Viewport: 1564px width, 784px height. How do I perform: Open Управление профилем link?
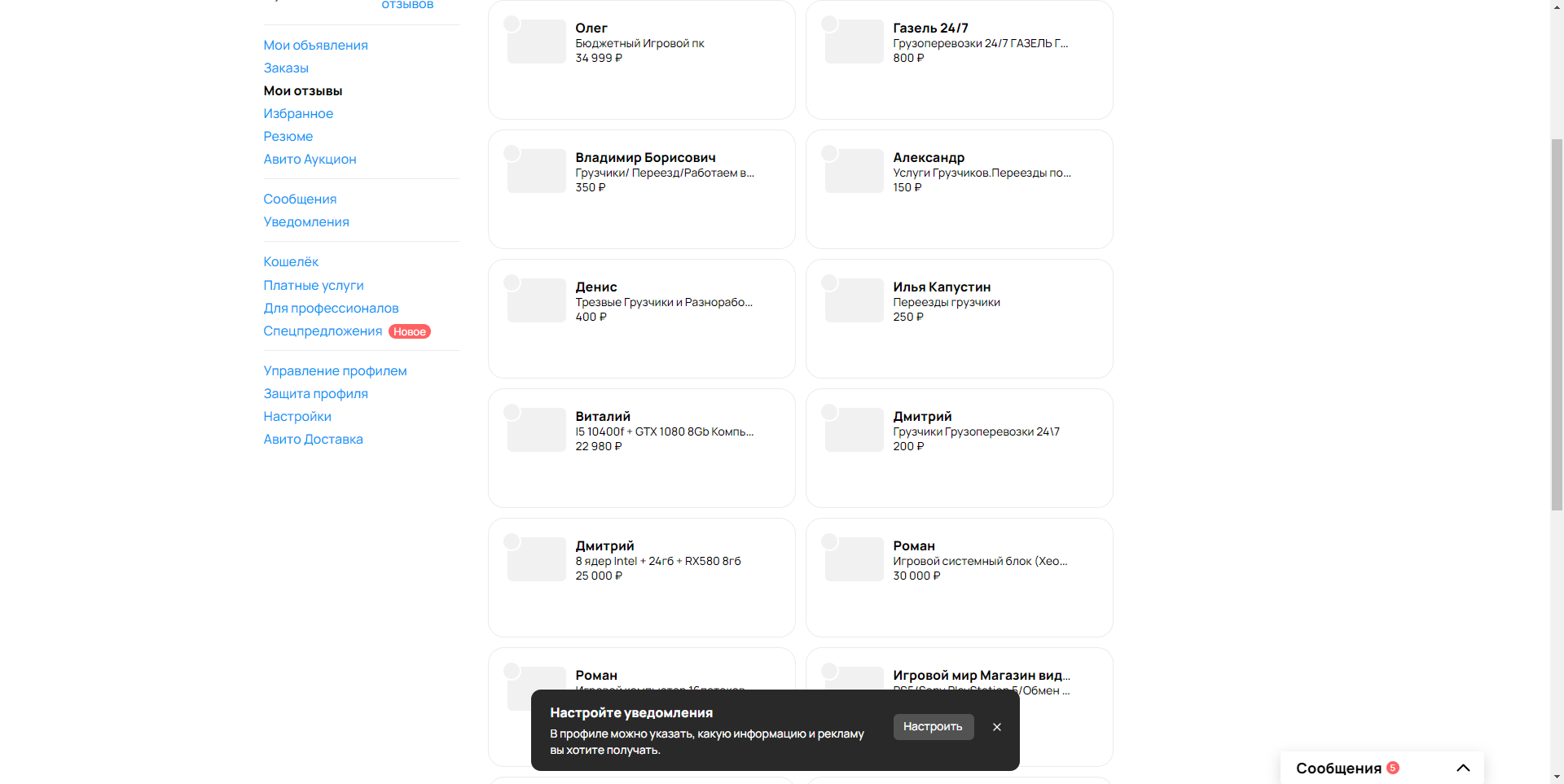(335, 370)
